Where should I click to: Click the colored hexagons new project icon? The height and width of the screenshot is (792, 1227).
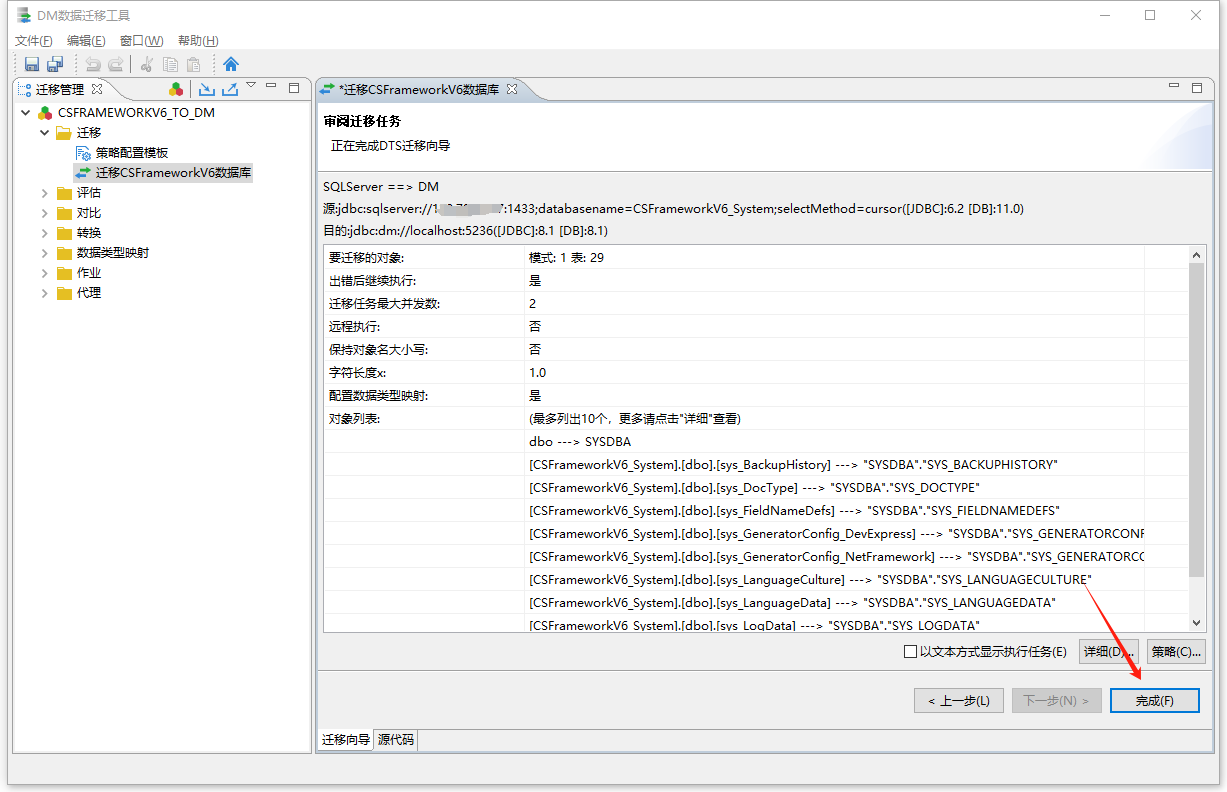click(x=176, y=89)
